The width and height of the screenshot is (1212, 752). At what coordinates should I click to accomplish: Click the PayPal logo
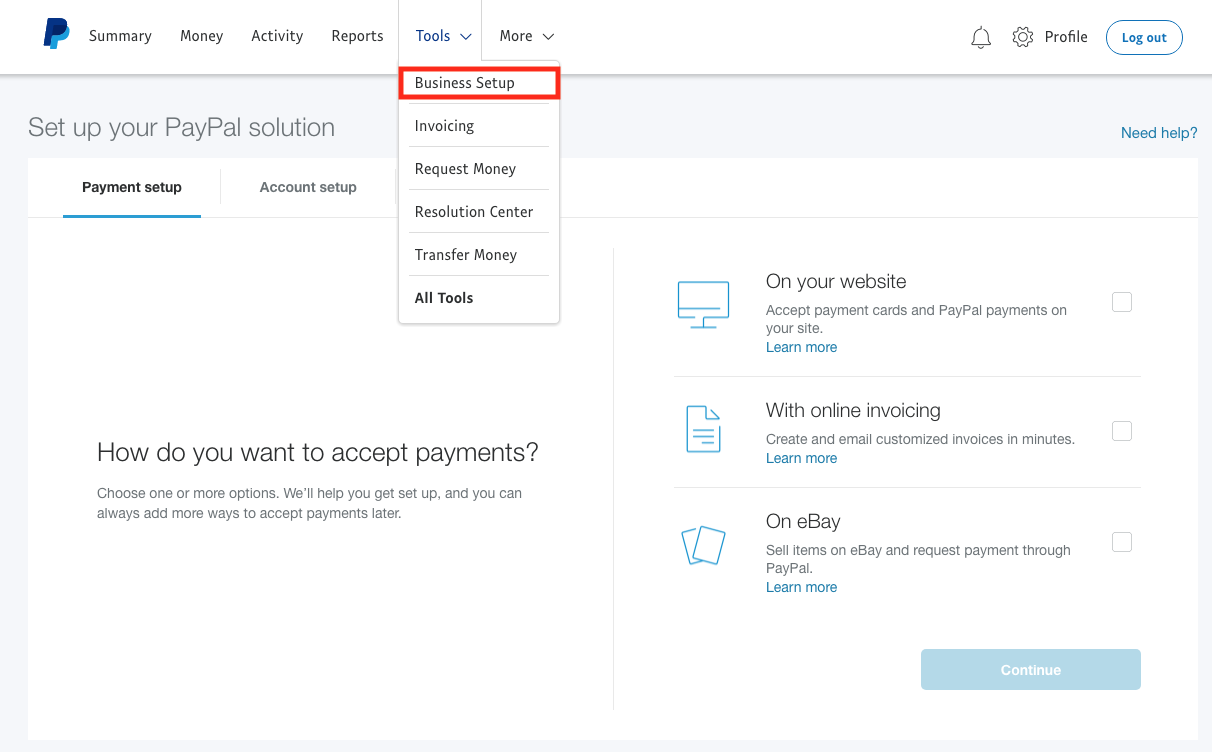[x=57, y=34]
